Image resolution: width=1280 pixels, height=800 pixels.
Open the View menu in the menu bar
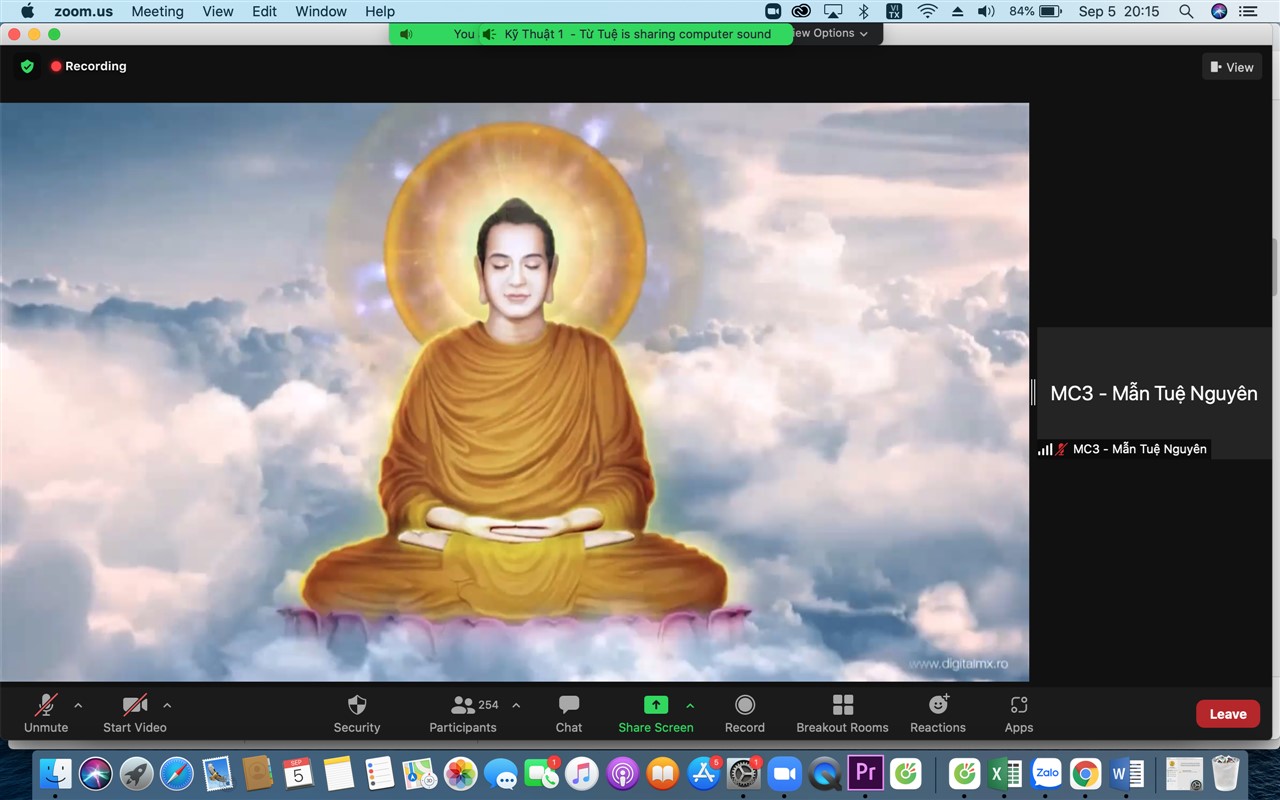pyautogui.click(x=218, y=11)
